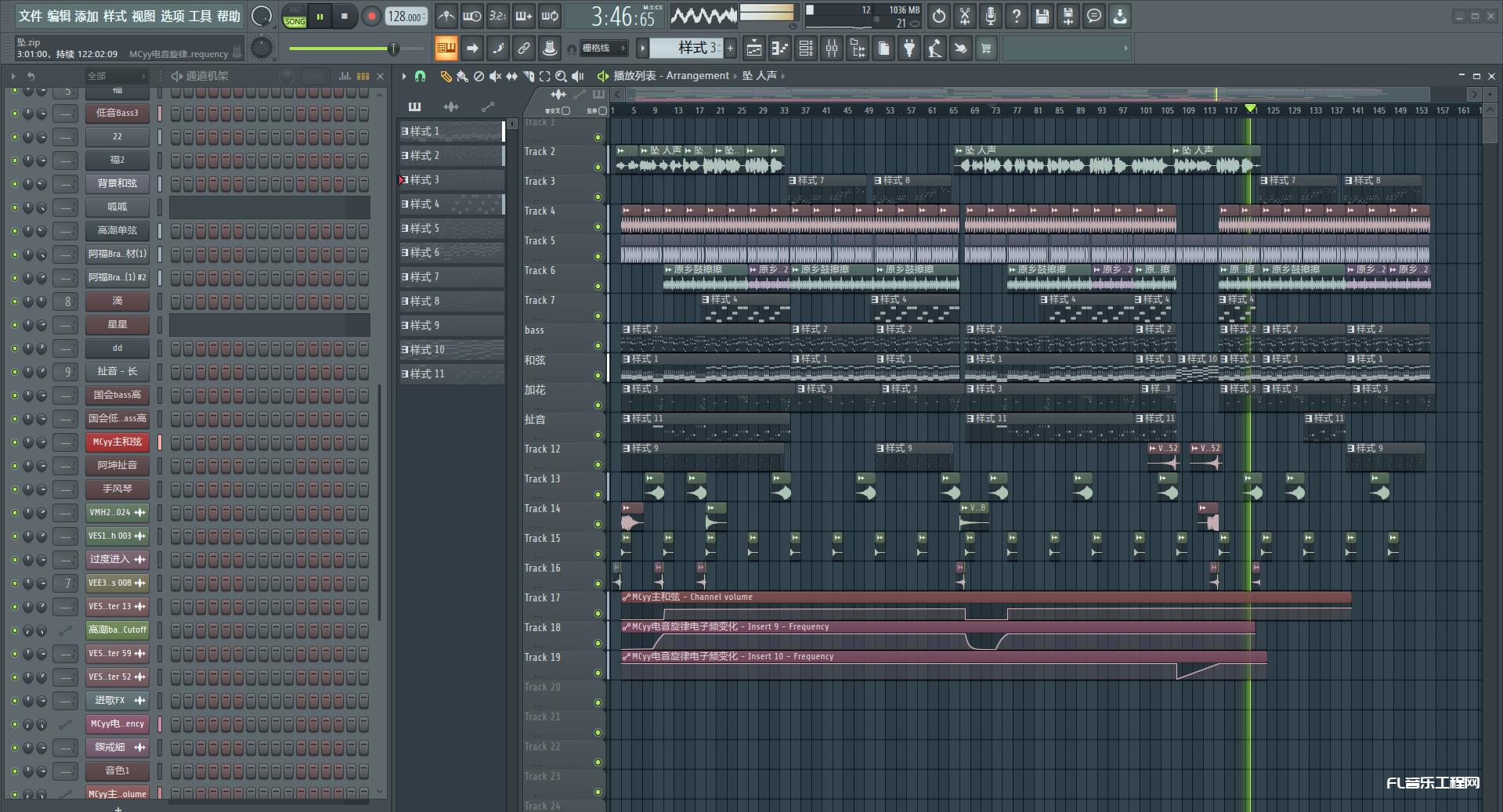Open the mixer view icon
1503x812 pixels.
832,49
